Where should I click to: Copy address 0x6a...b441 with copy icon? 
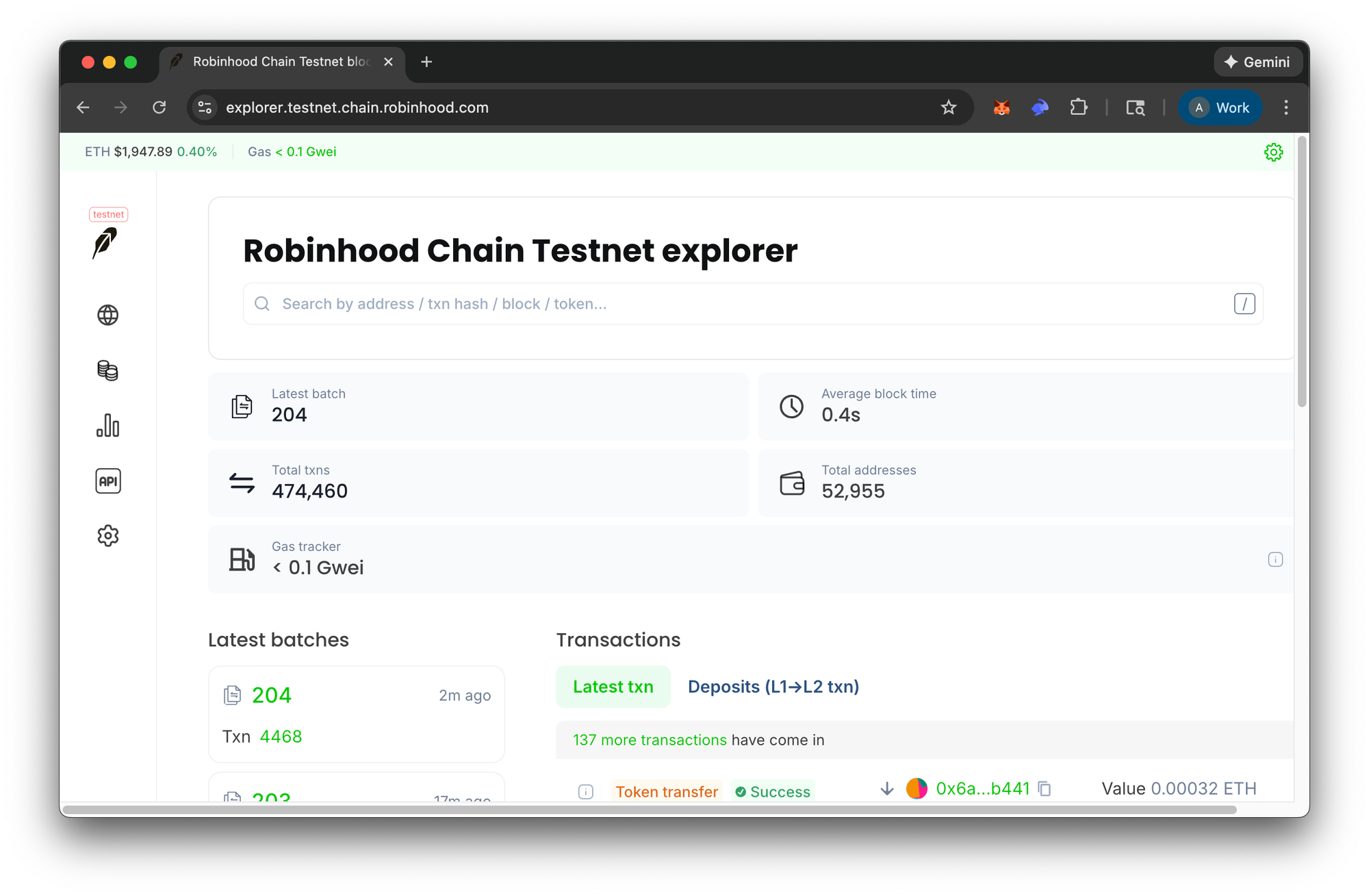(1045, 789)
